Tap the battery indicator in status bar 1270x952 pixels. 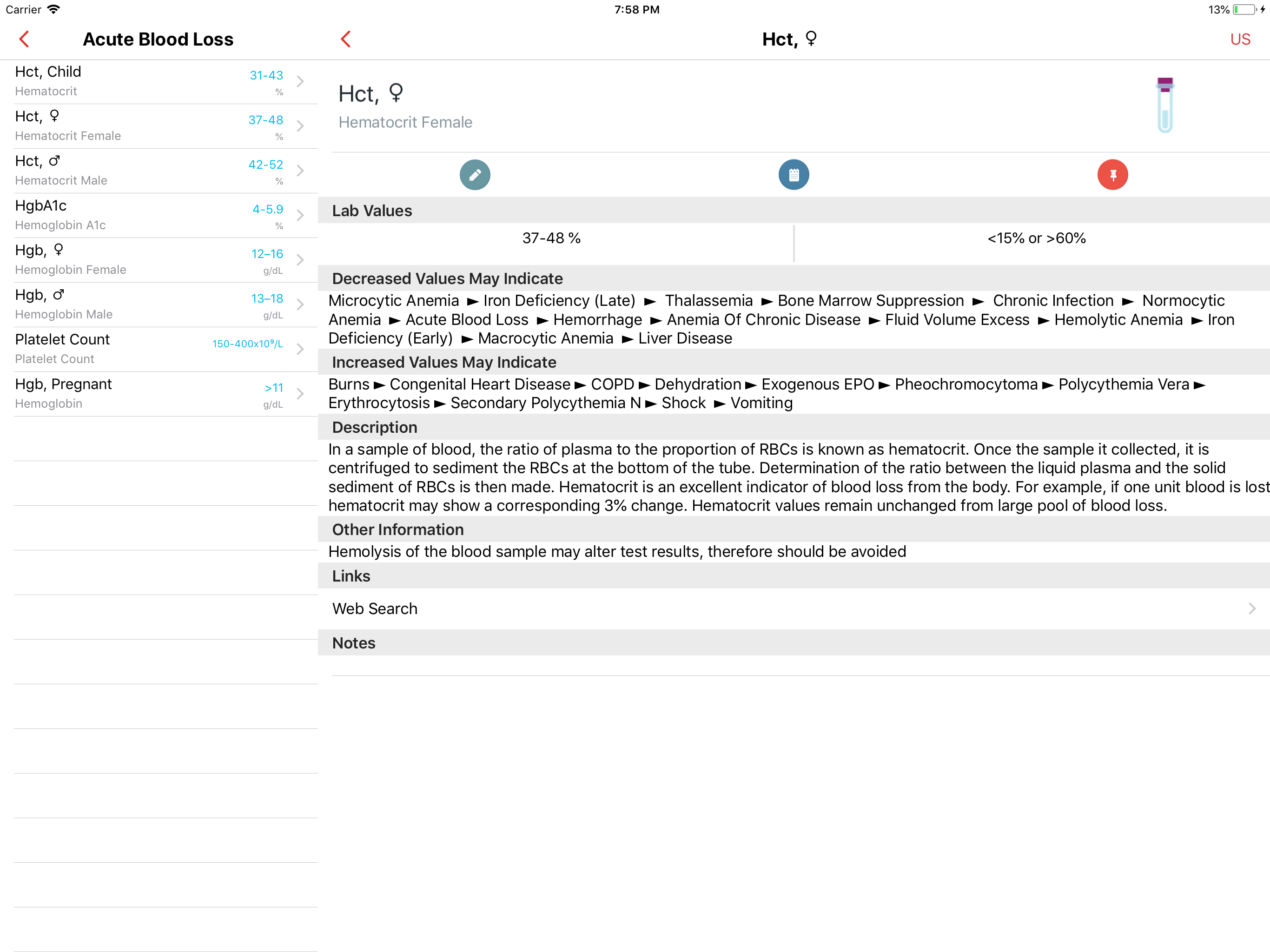tap(1244, 10)
